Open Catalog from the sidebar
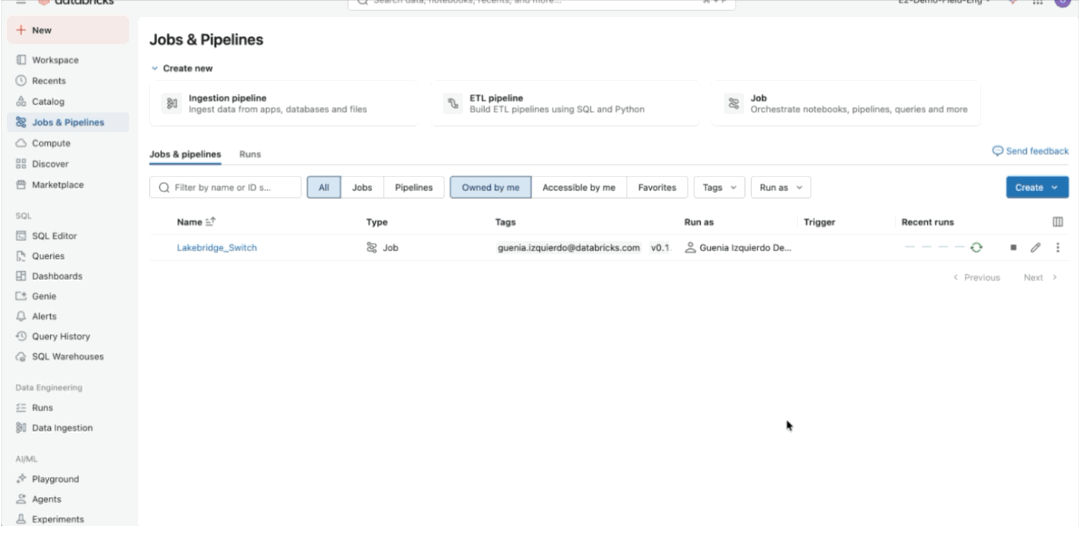Screen dimensions: 1080x534 [68, 101]
